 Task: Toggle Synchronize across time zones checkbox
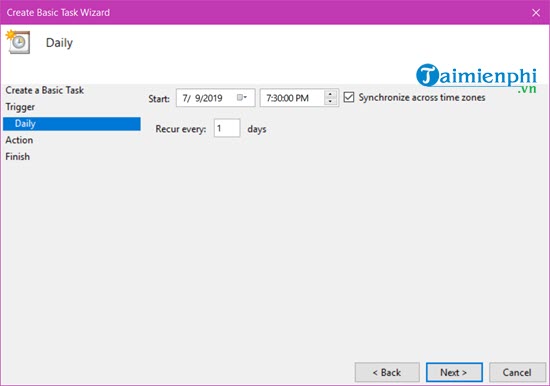pos(349,97)
